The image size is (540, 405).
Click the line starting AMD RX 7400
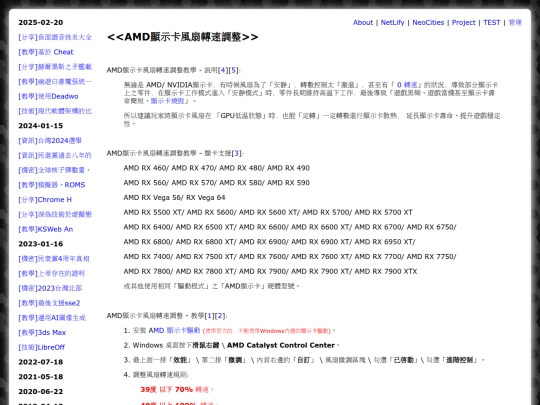pyautogui.click(x=290, y=257)
